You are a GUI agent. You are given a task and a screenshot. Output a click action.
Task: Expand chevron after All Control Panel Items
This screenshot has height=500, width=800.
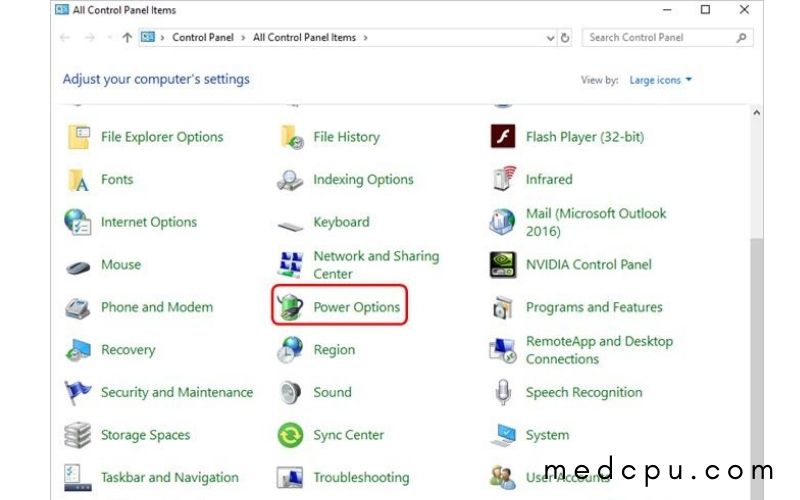coord(365,38)
